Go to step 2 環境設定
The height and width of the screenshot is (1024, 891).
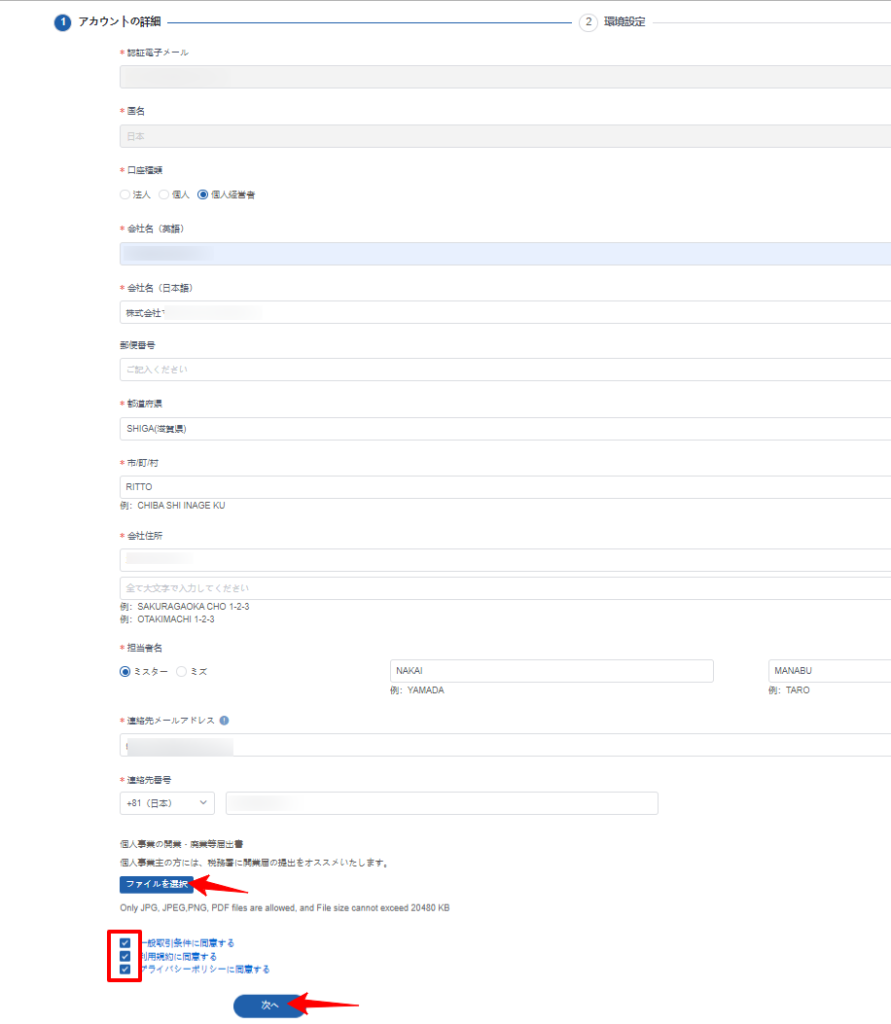(x=613, y=22)
